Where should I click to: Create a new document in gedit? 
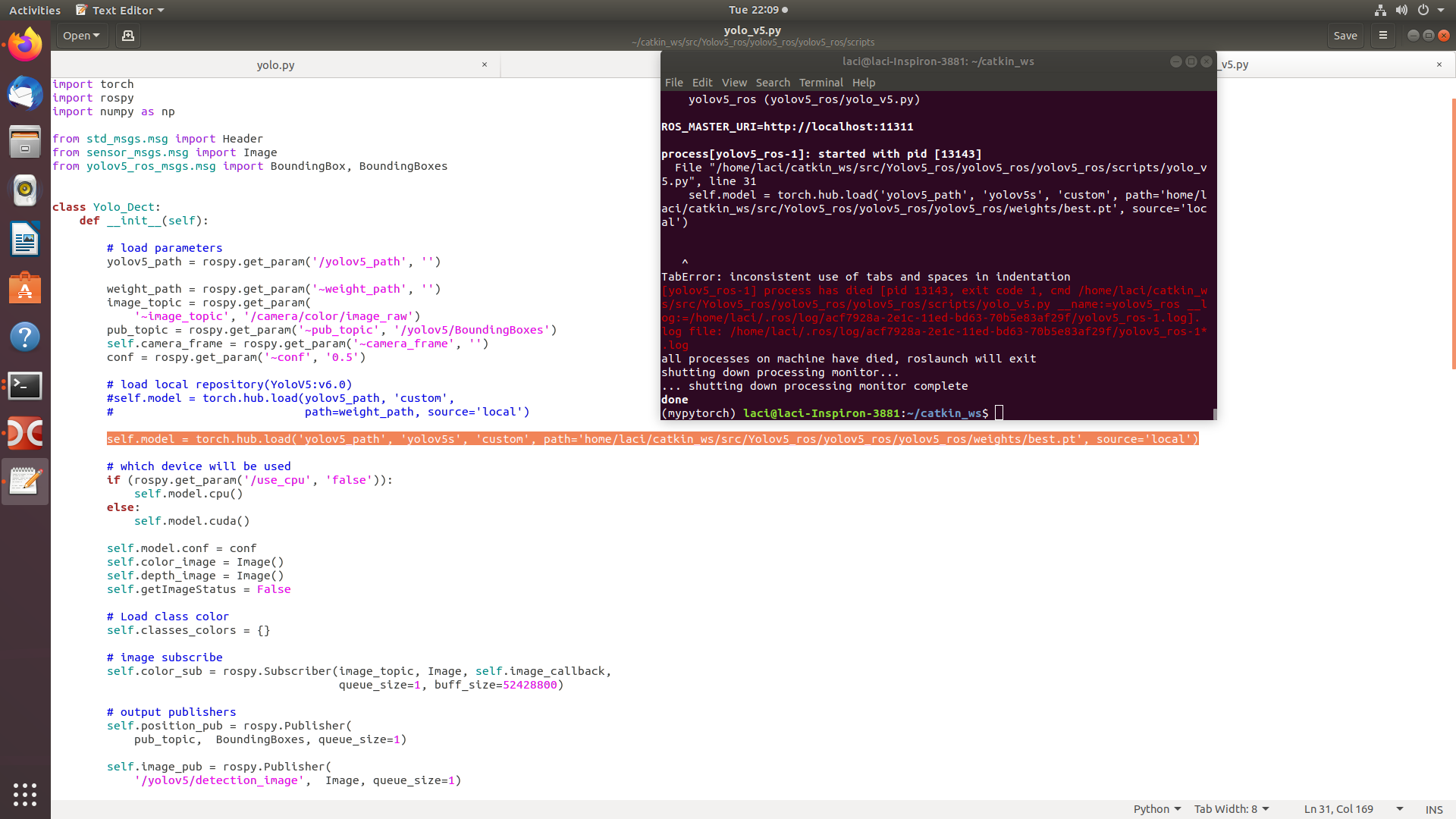[x=127, y=36]
